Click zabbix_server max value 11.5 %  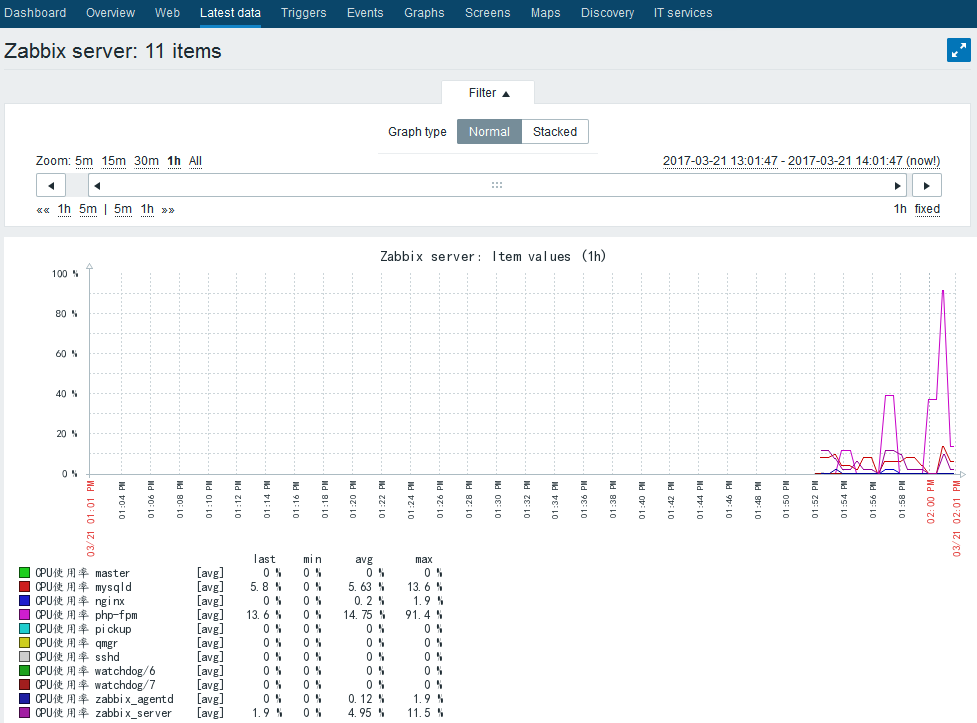pyautogui.click(x=425, y=712)
